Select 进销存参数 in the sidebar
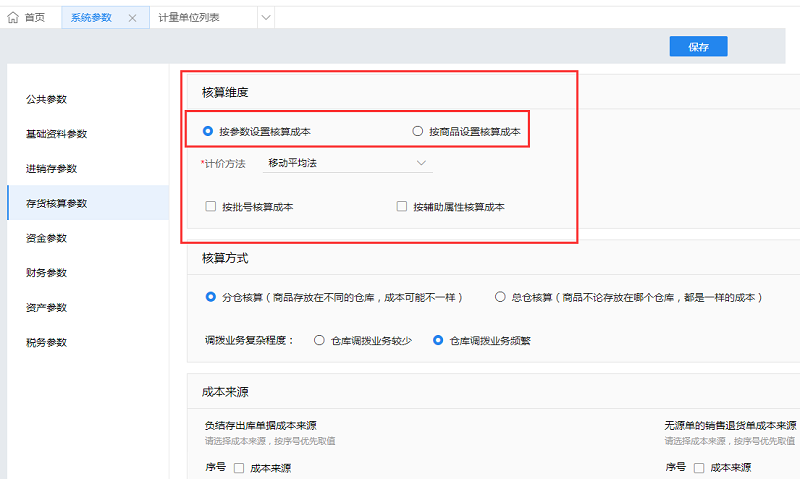800x479 pixels. click(51, 168)
